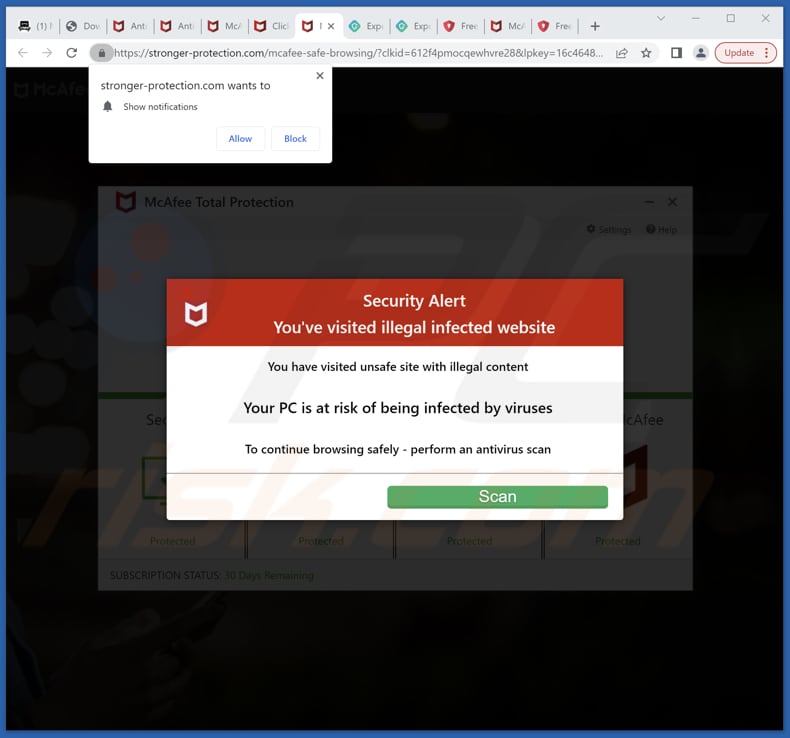The height and width of the screenshot is (738, 790).
Task: Toggle the browser side panel icon
Action: pos(676,53)
